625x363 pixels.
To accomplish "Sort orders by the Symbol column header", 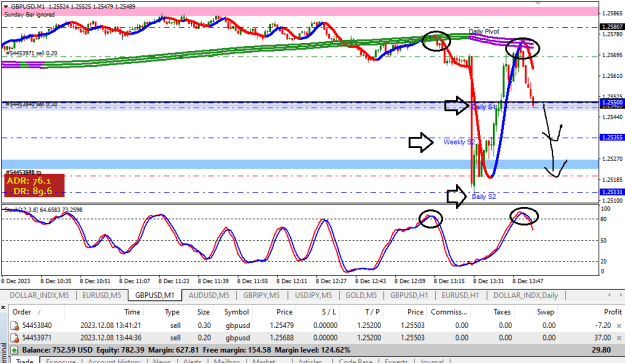I will coord(236,312).
